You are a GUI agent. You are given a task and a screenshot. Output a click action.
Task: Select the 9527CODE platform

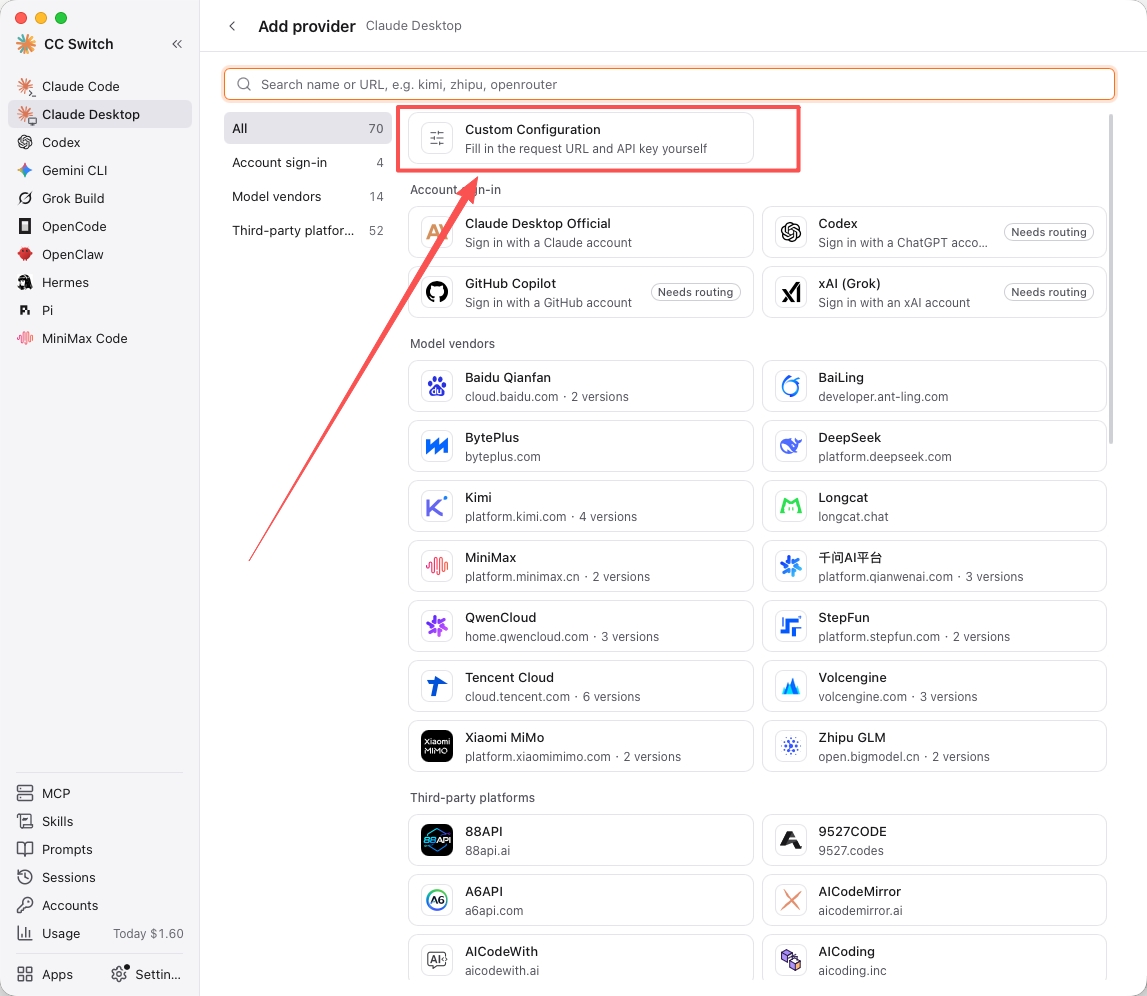(x=934, y=840)
